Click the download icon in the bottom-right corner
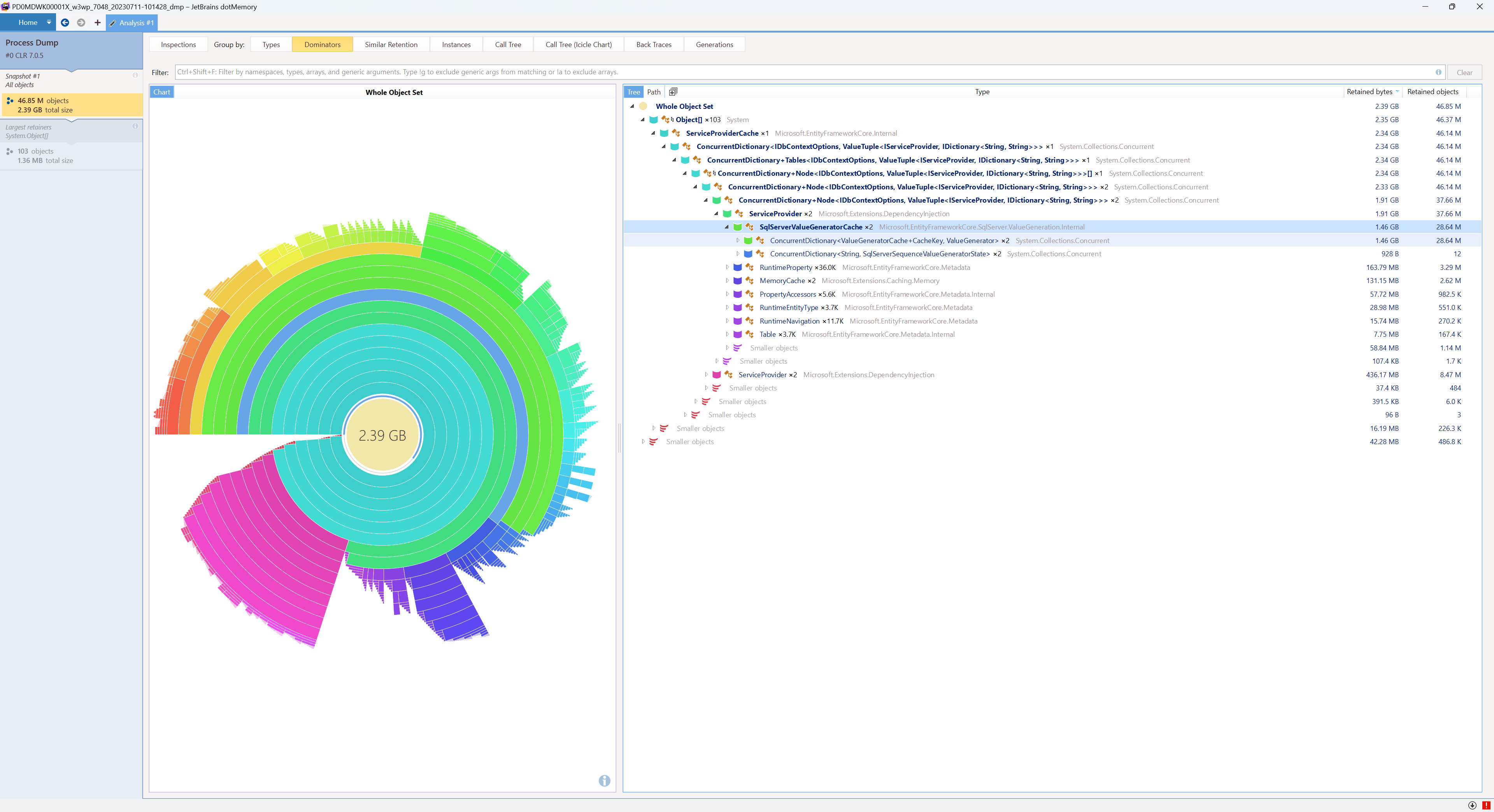The height and width of the screenshot is (812, 1494). click(x=1473, y=805)
